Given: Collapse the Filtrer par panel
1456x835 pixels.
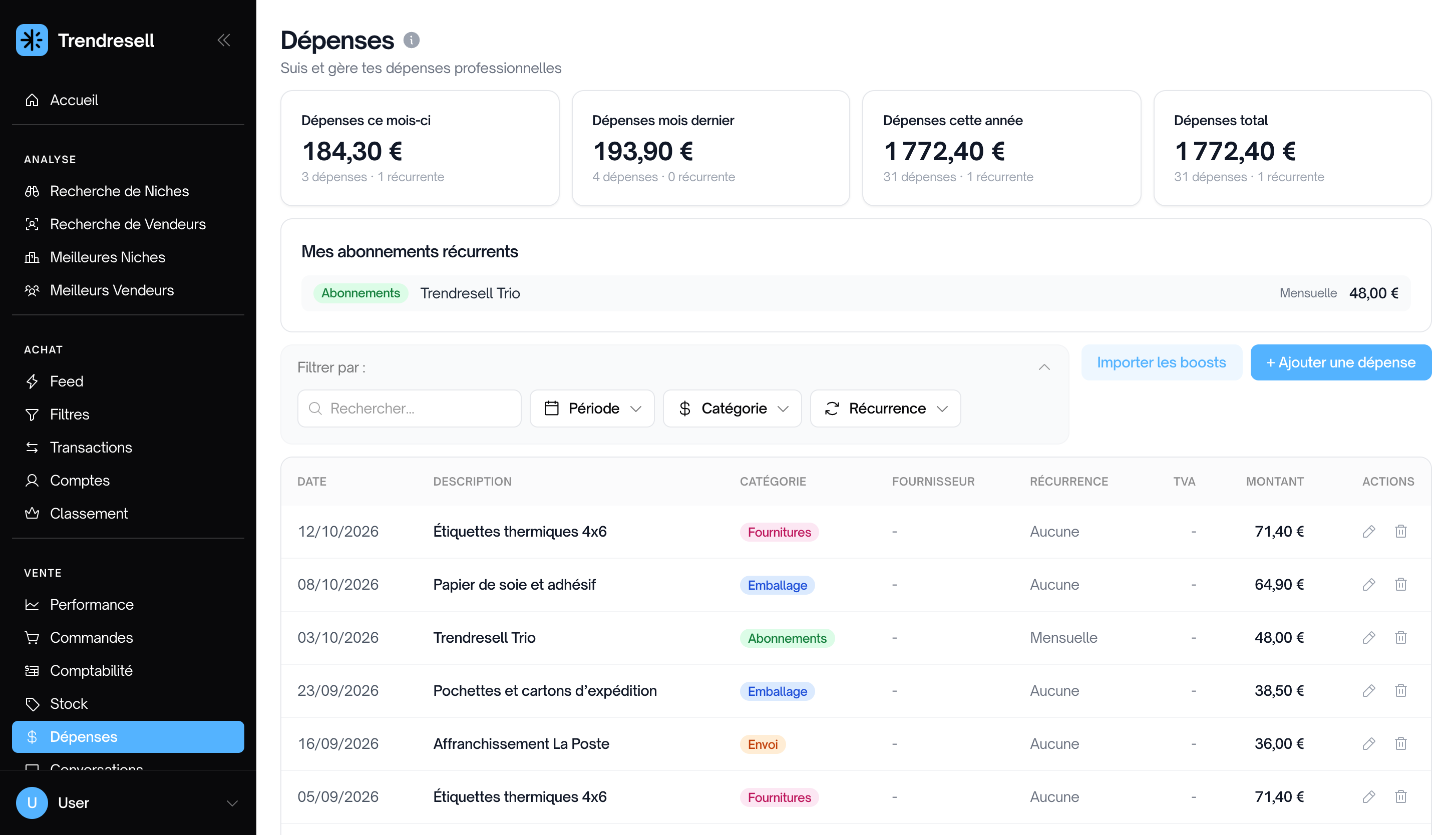Looking at the screenshot, I should point(1044,367).
